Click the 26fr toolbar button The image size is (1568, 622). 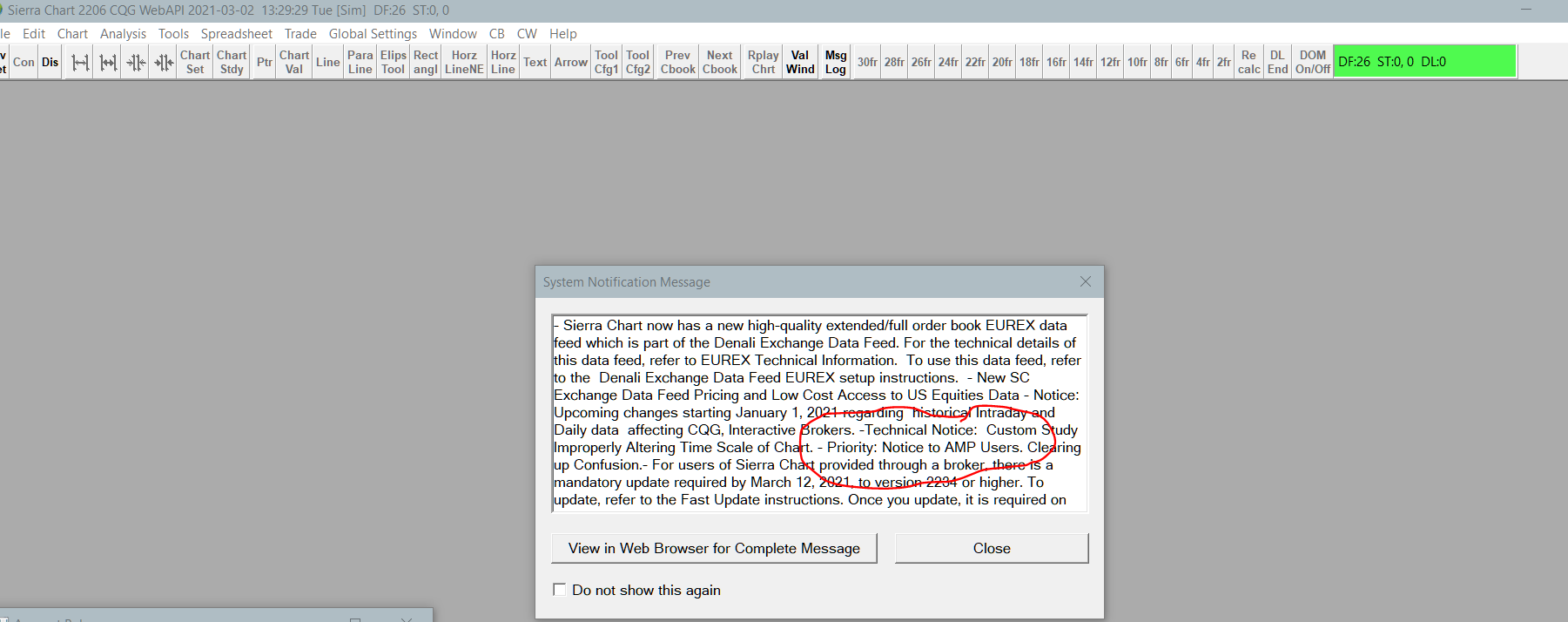(x=921, y=62)
